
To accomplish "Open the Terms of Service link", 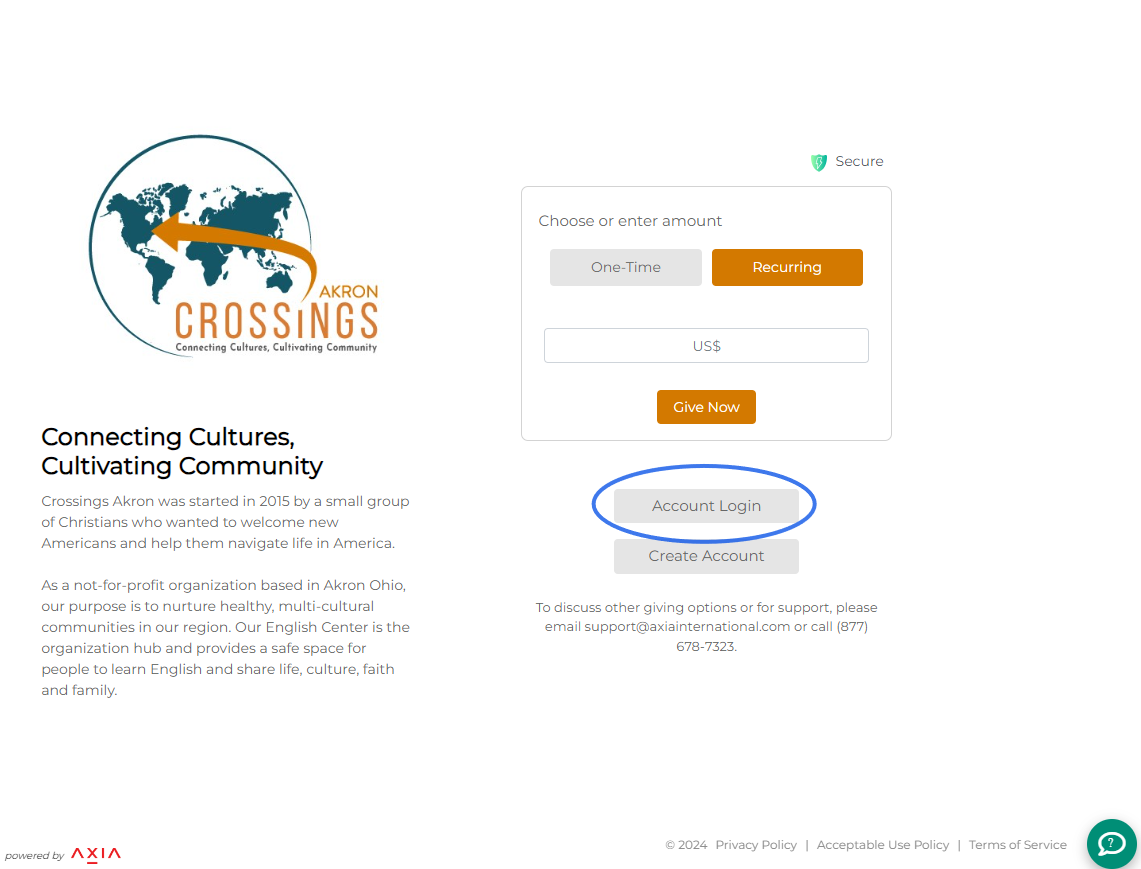I will pyautogui.click(x=1017, y=845).
